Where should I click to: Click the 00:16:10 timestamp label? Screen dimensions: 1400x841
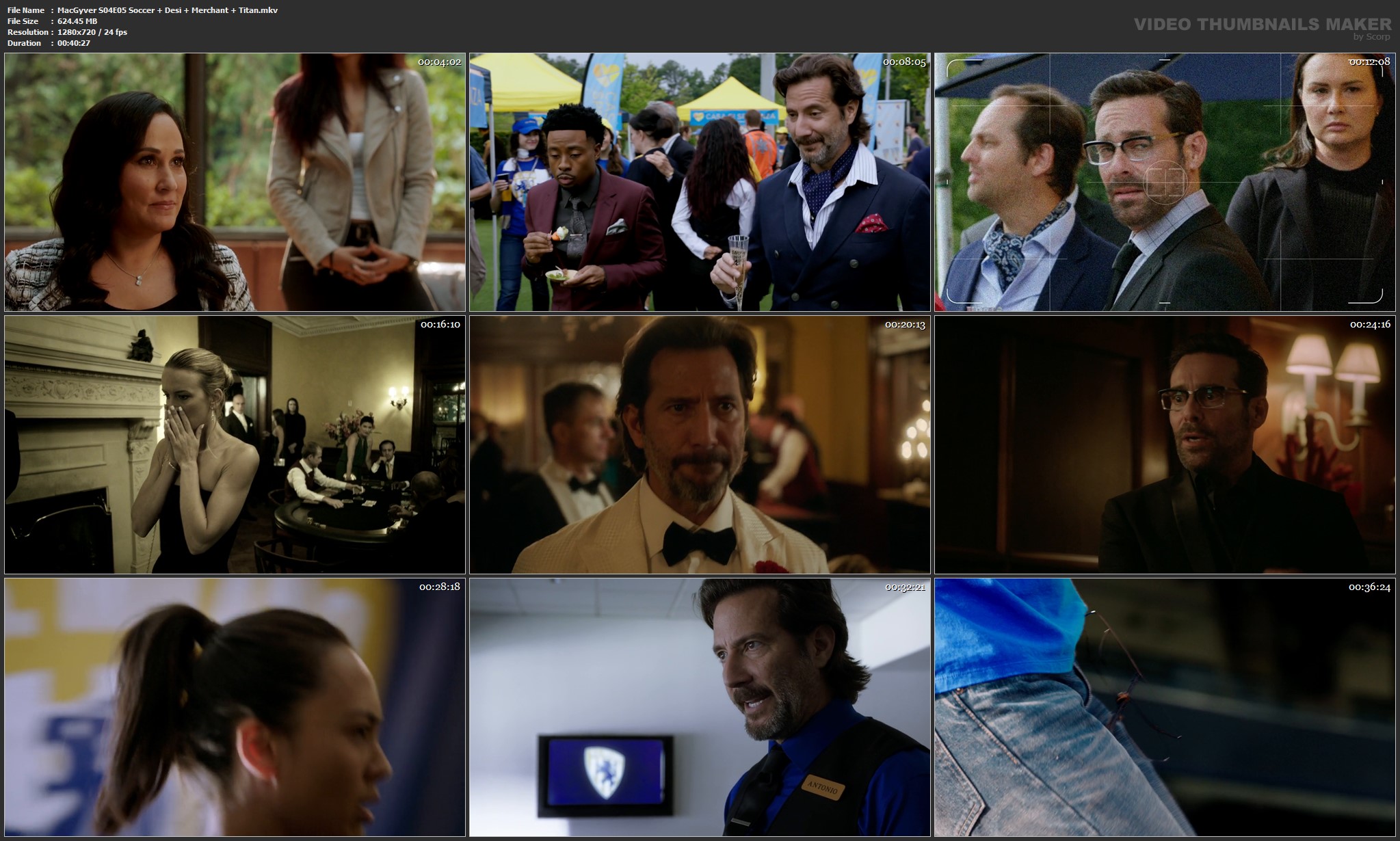(440, 325)
